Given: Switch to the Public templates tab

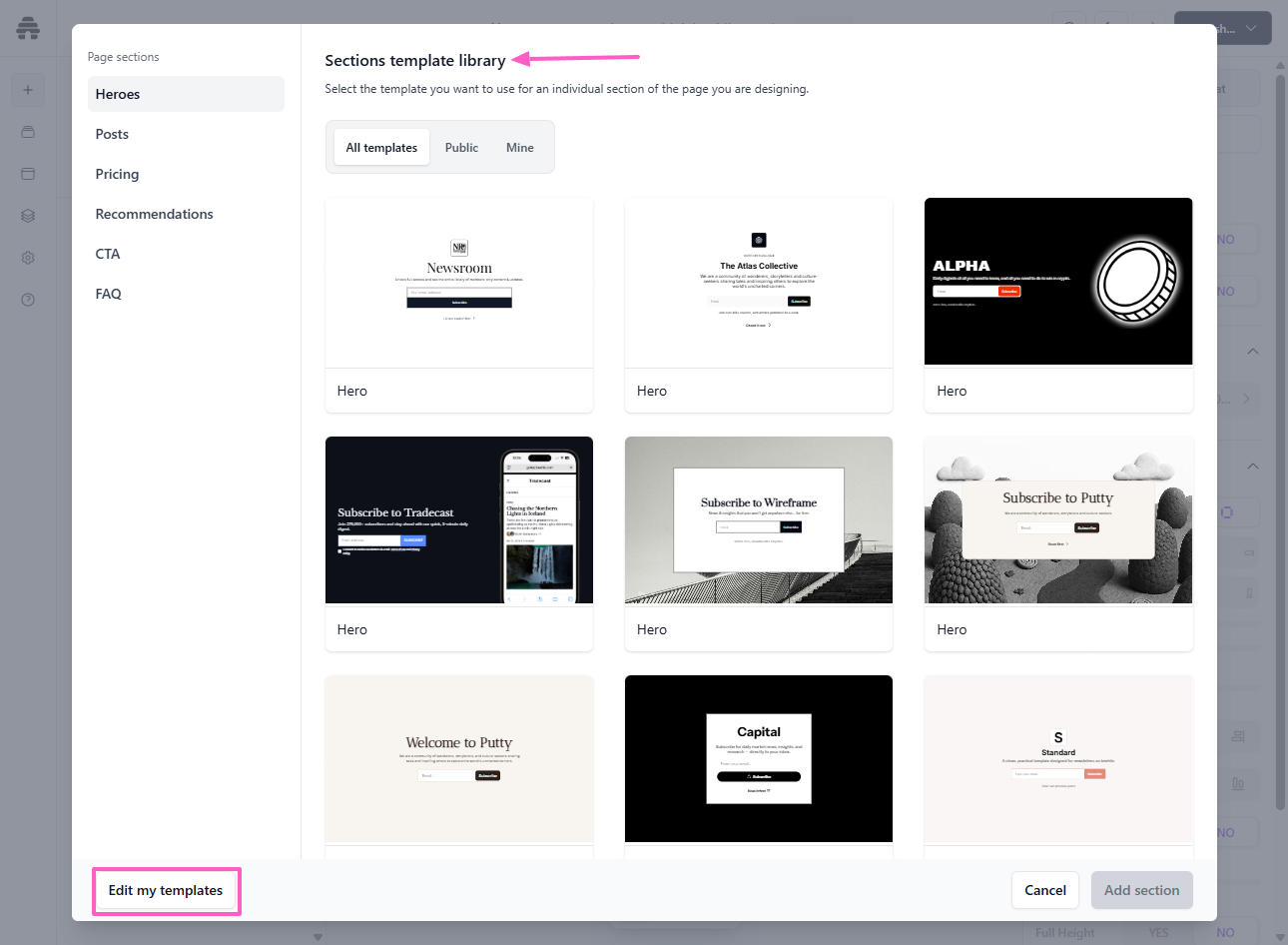Looking at the screenshot, I should (x=461, y=148).
